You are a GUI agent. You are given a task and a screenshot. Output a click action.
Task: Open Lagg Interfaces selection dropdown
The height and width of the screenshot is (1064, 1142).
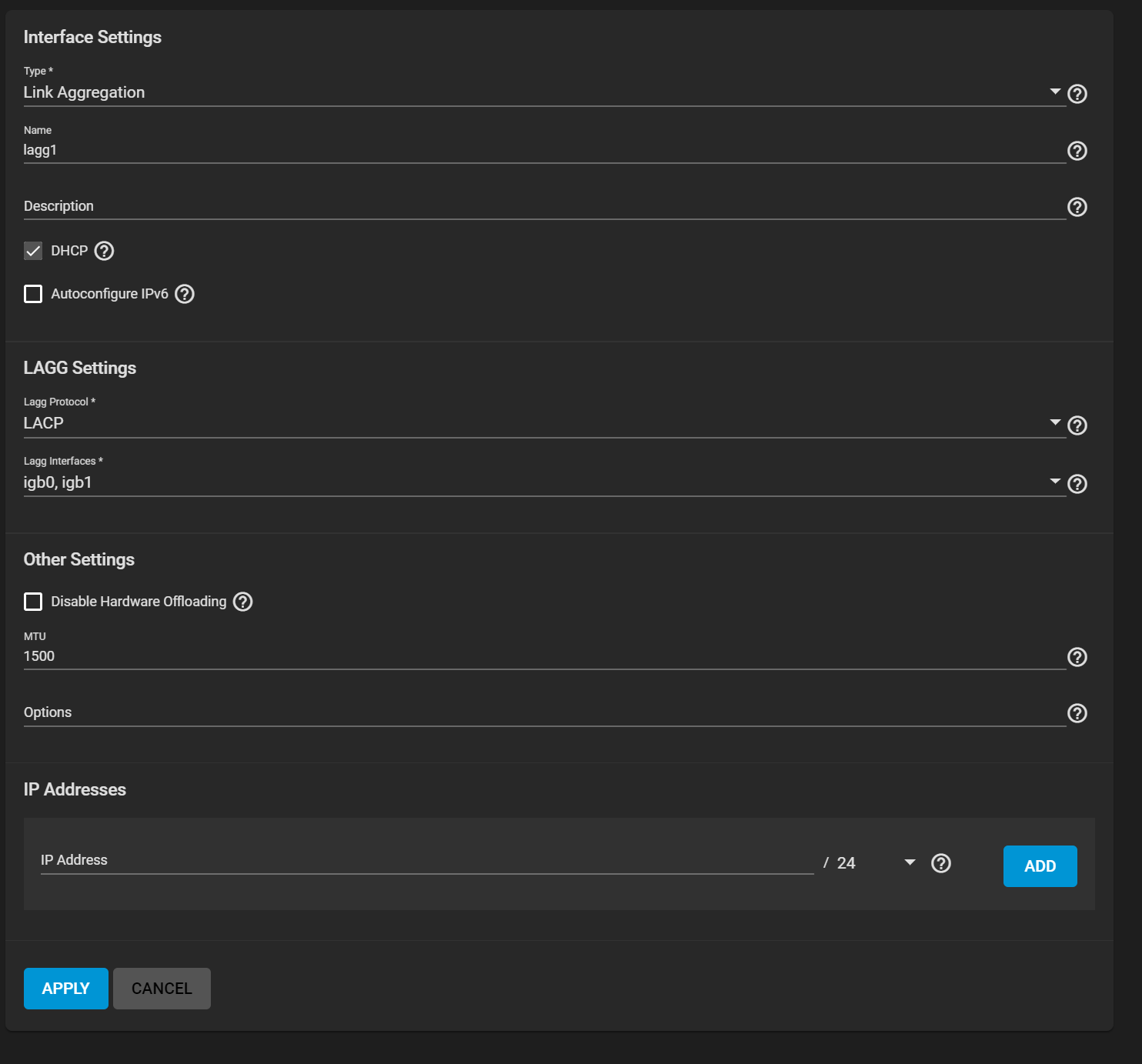pos(539,482)
